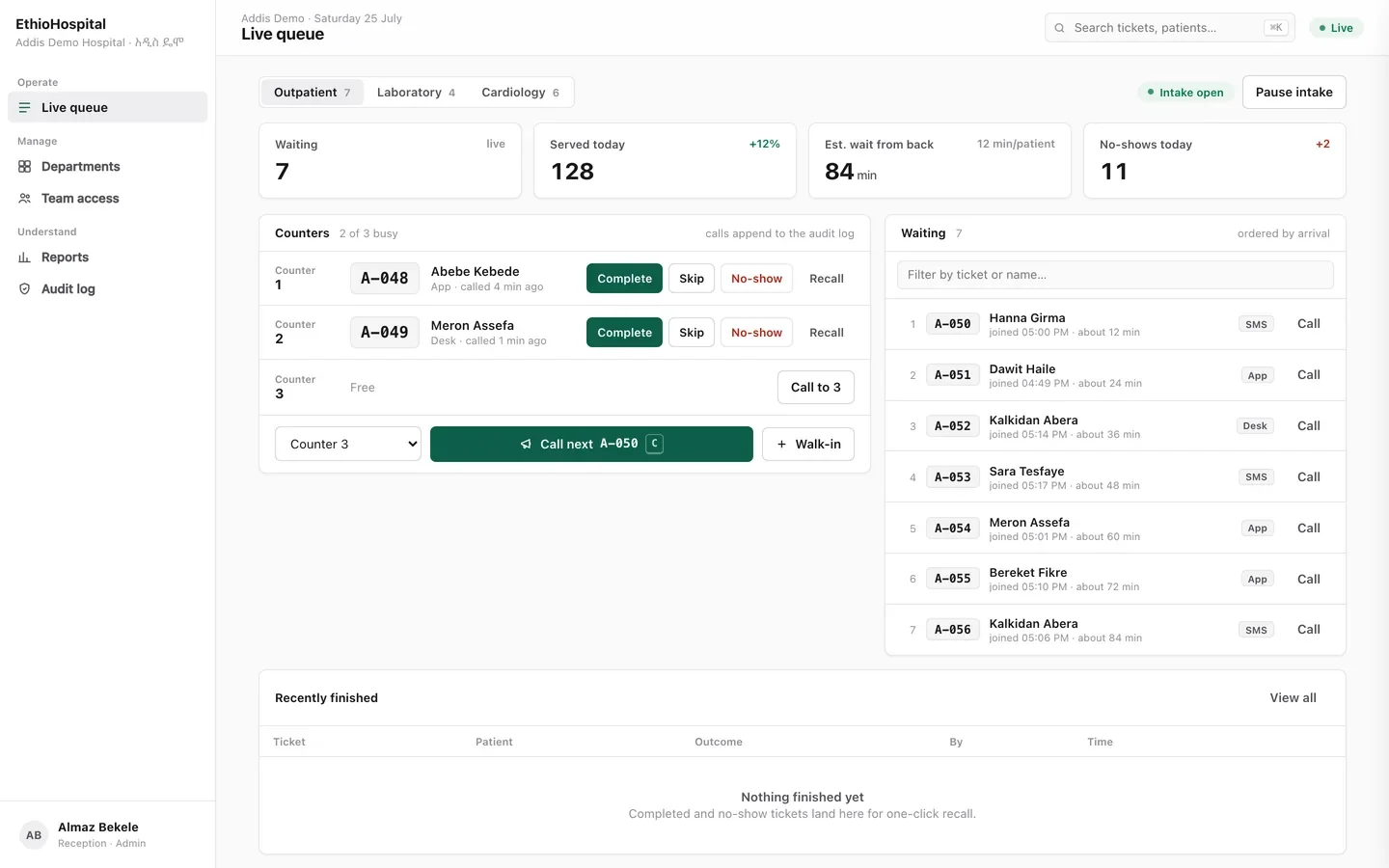Click the Outcome column header

point(719,742)
